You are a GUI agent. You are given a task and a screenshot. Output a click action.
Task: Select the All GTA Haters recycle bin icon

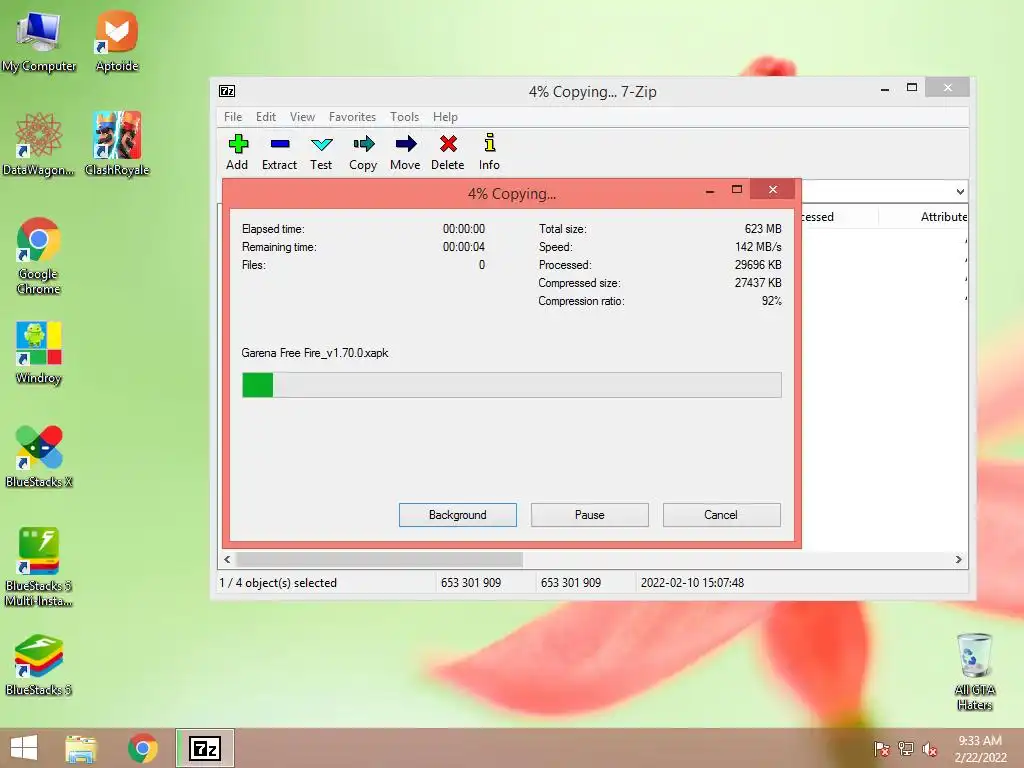point(975,671)
